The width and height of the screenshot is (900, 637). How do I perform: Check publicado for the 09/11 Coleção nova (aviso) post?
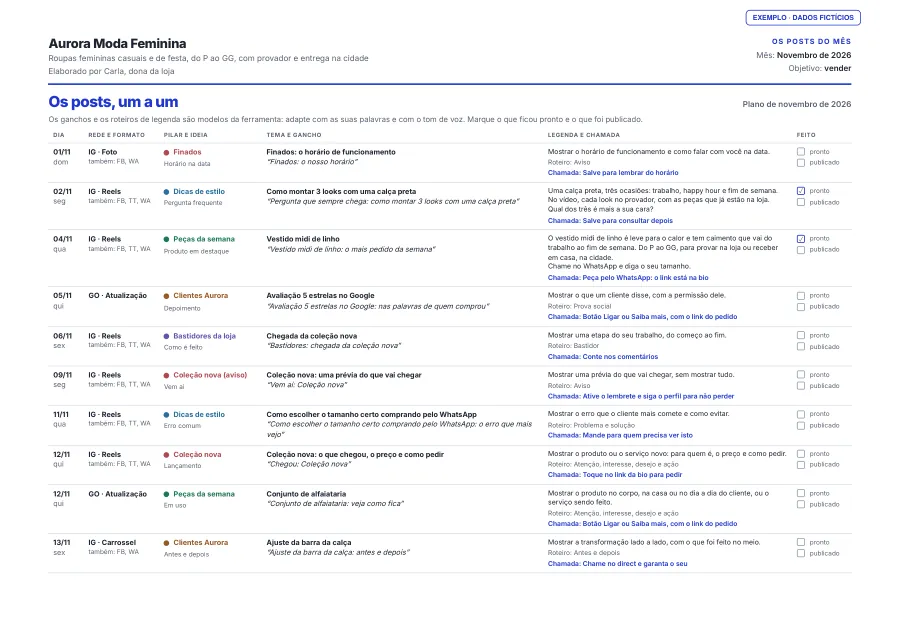coord(801,386)
